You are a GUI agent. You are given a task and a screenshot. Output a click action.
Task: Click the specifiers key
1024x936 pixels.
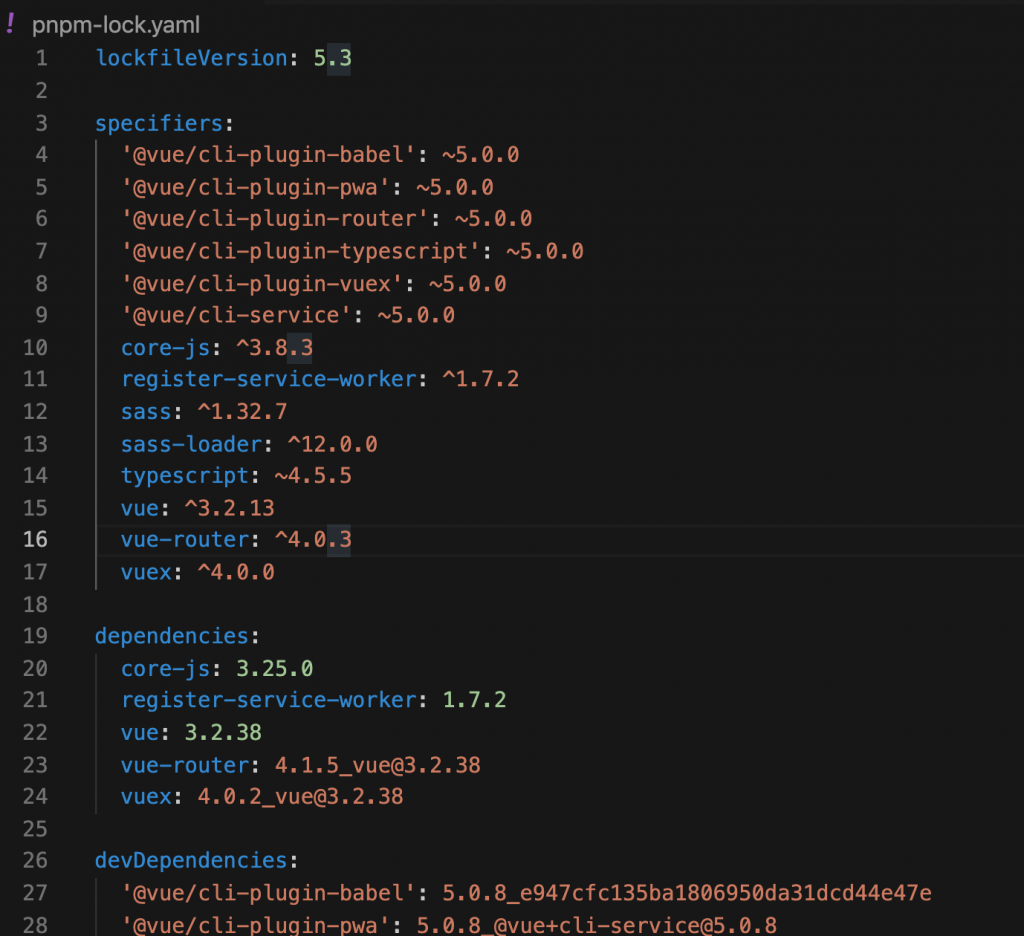[x=159, y=123]
